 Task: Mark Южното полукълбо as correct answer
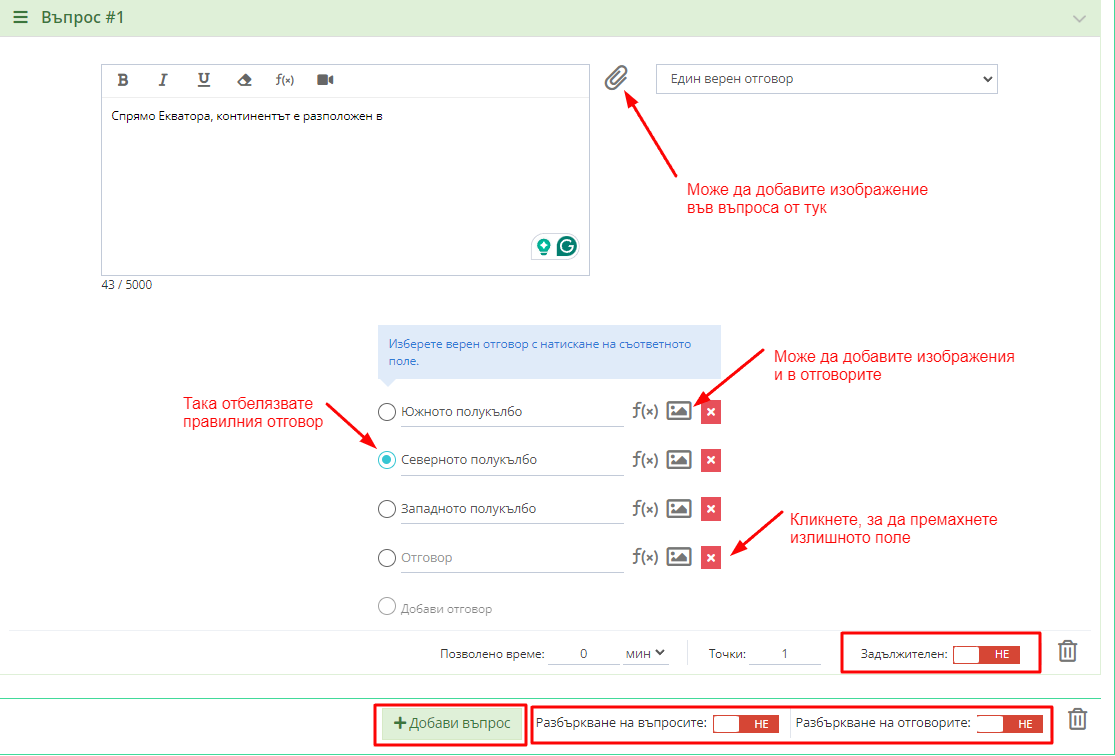tap(387, 411)
